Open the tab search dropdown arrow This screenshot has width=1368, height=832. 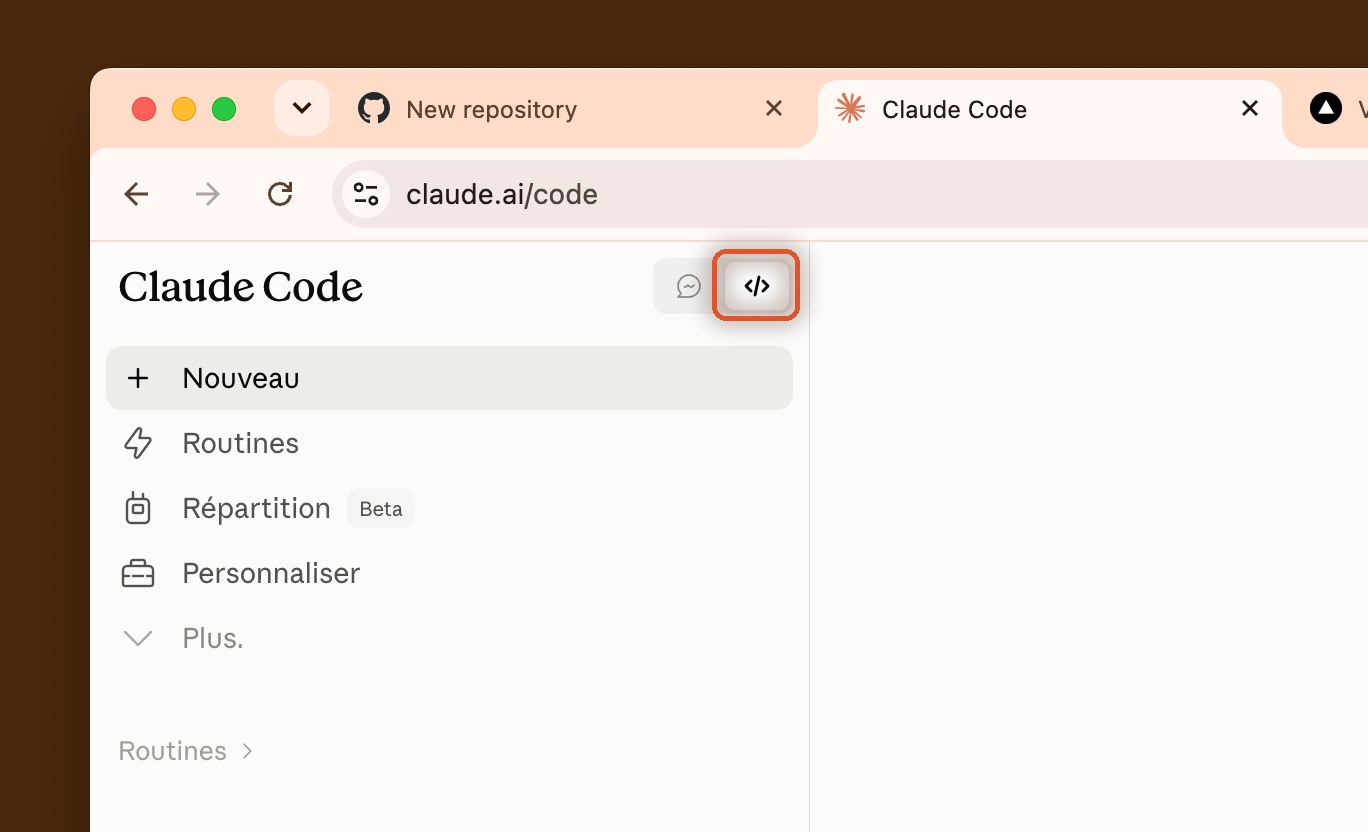(302, 108)
